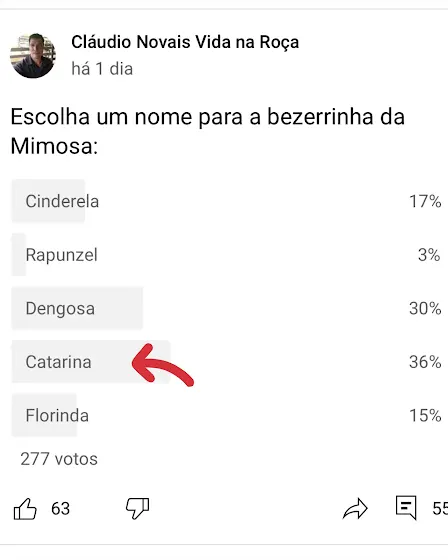Screen dimensions: 448x560
Task: Vote for Catarina poll option
Action: (227, 362)
